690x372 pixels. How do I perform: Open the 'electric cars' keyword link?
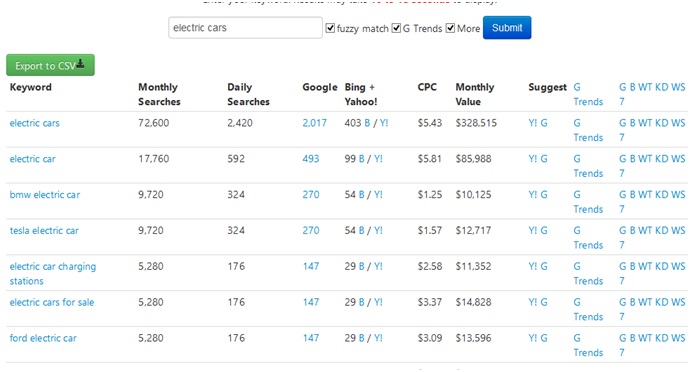[34, 123]
